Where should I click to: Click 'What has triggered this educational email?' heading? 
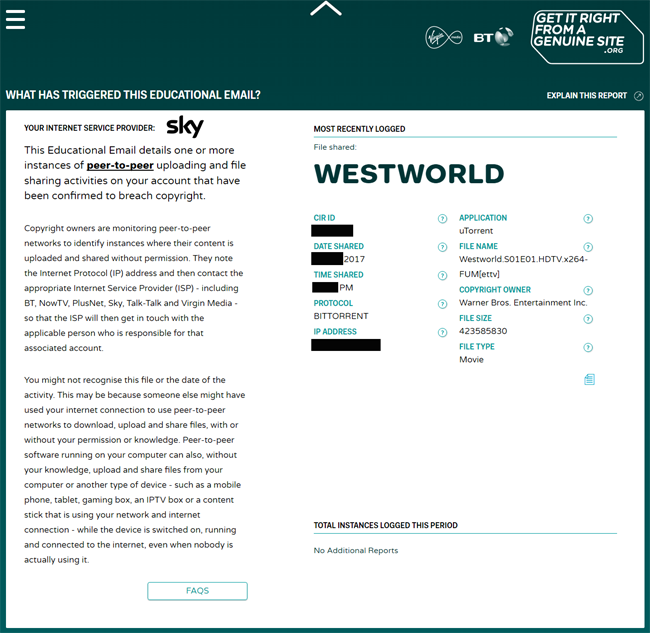[x=133, y=95]
